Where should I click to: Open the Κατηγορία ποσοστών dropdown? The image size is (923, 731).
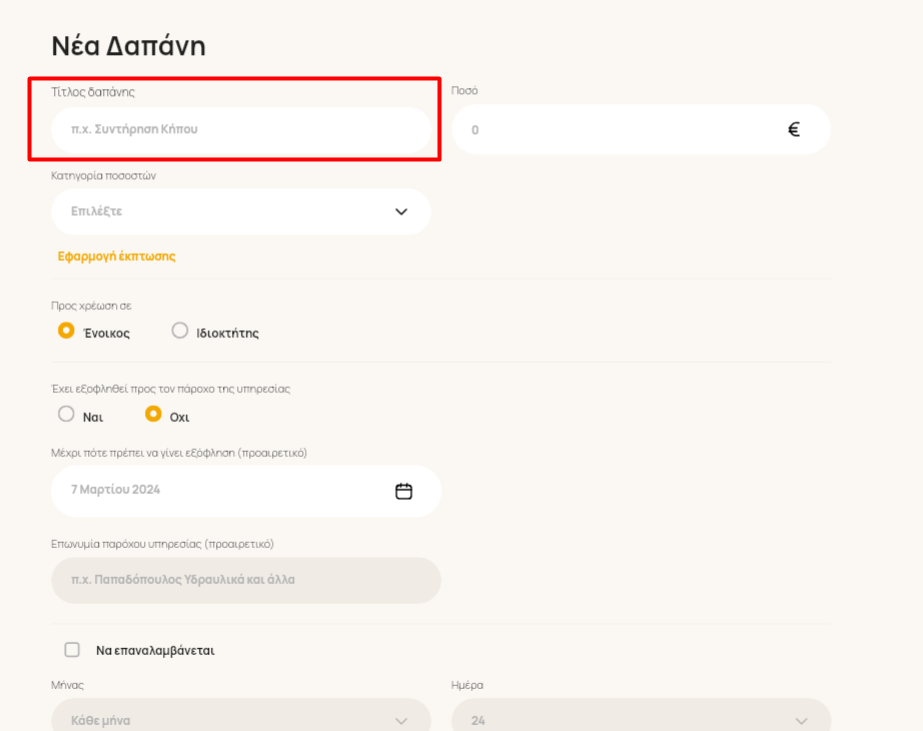(x=241, y=211)
